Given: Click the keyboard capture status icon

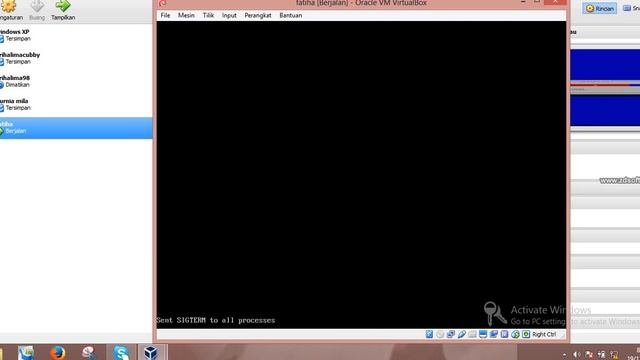Looking at the screenshot, I should click(526, 334).
